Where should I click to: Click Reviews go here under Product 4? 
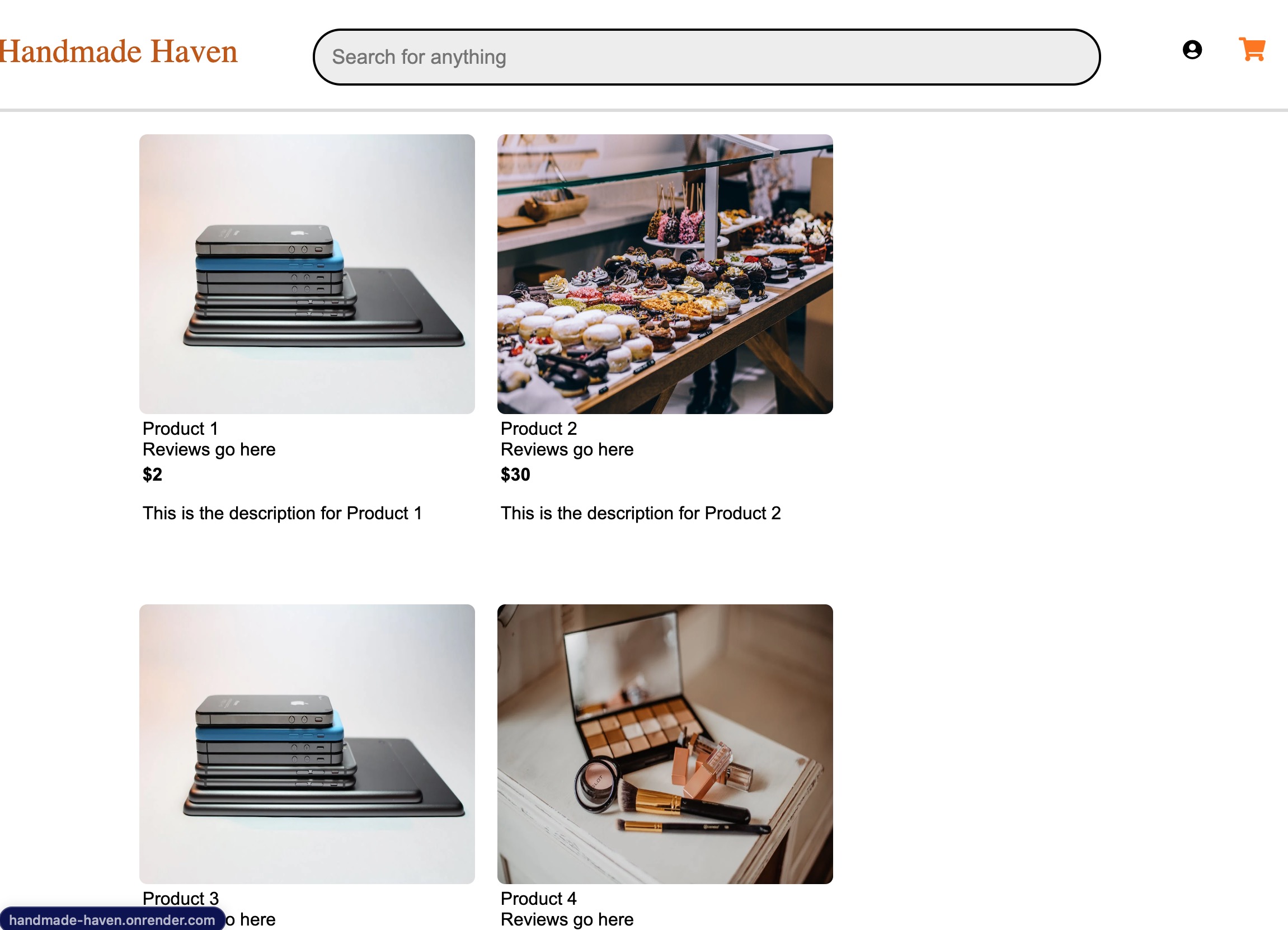[x=567, y=919]
